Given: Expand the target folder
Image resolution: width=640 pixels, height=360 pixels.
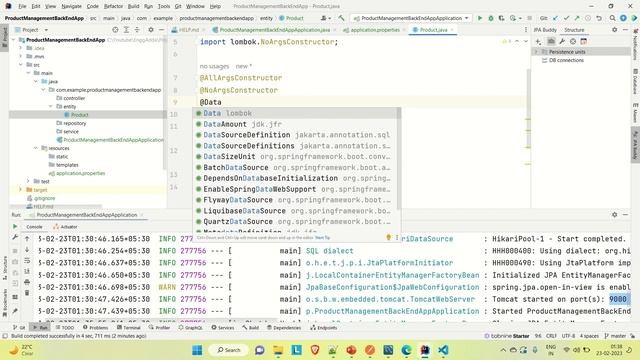Looking at the screenshot, I should pyautogui.click(x=20, y=189).
